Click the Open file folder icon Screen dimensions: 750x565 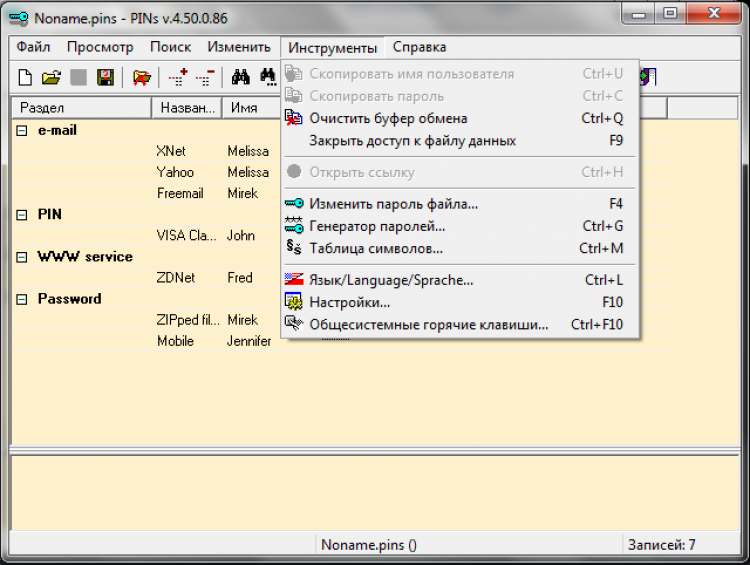point(51,77)
